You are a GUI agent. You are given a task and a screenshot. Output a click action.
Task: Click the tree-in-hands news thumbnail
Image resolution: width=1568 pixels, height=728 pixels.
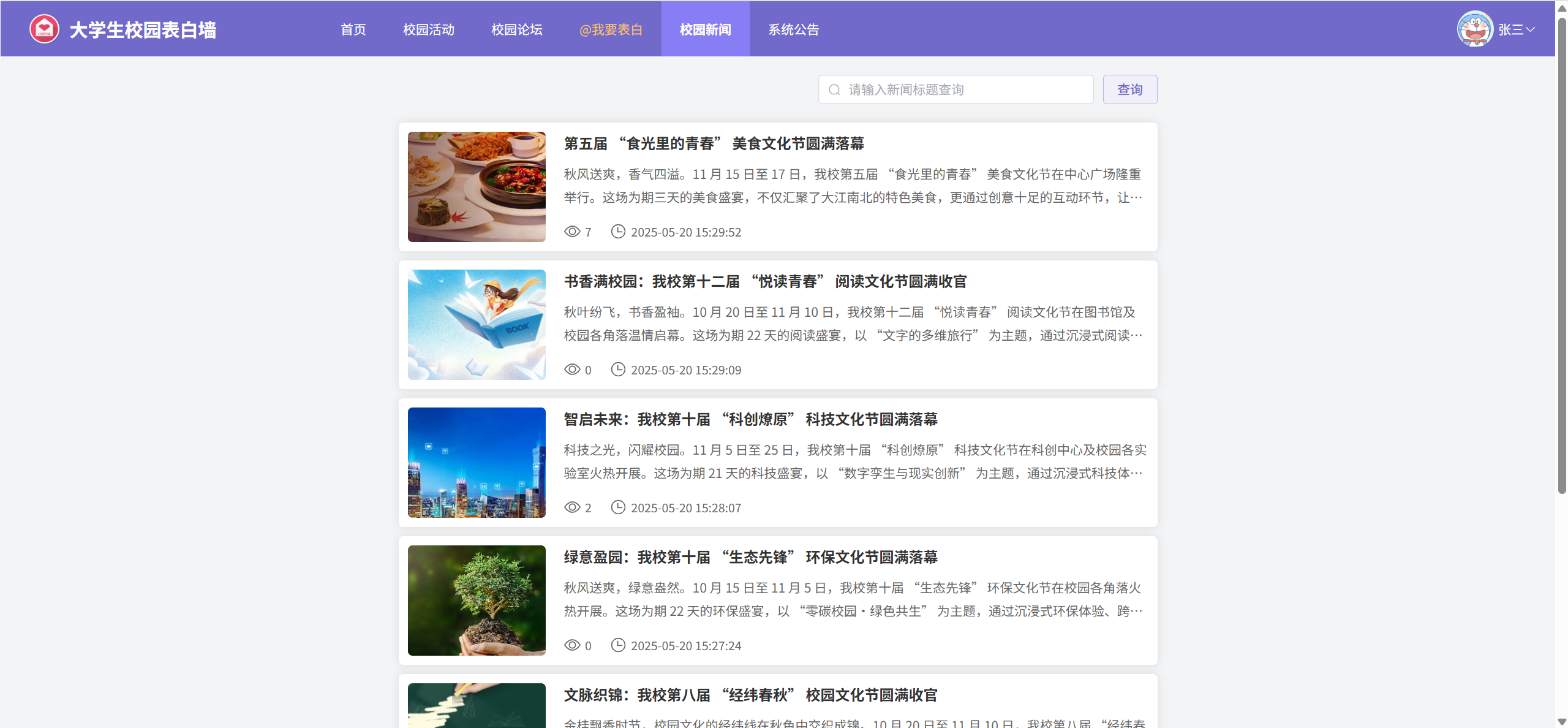477,601
